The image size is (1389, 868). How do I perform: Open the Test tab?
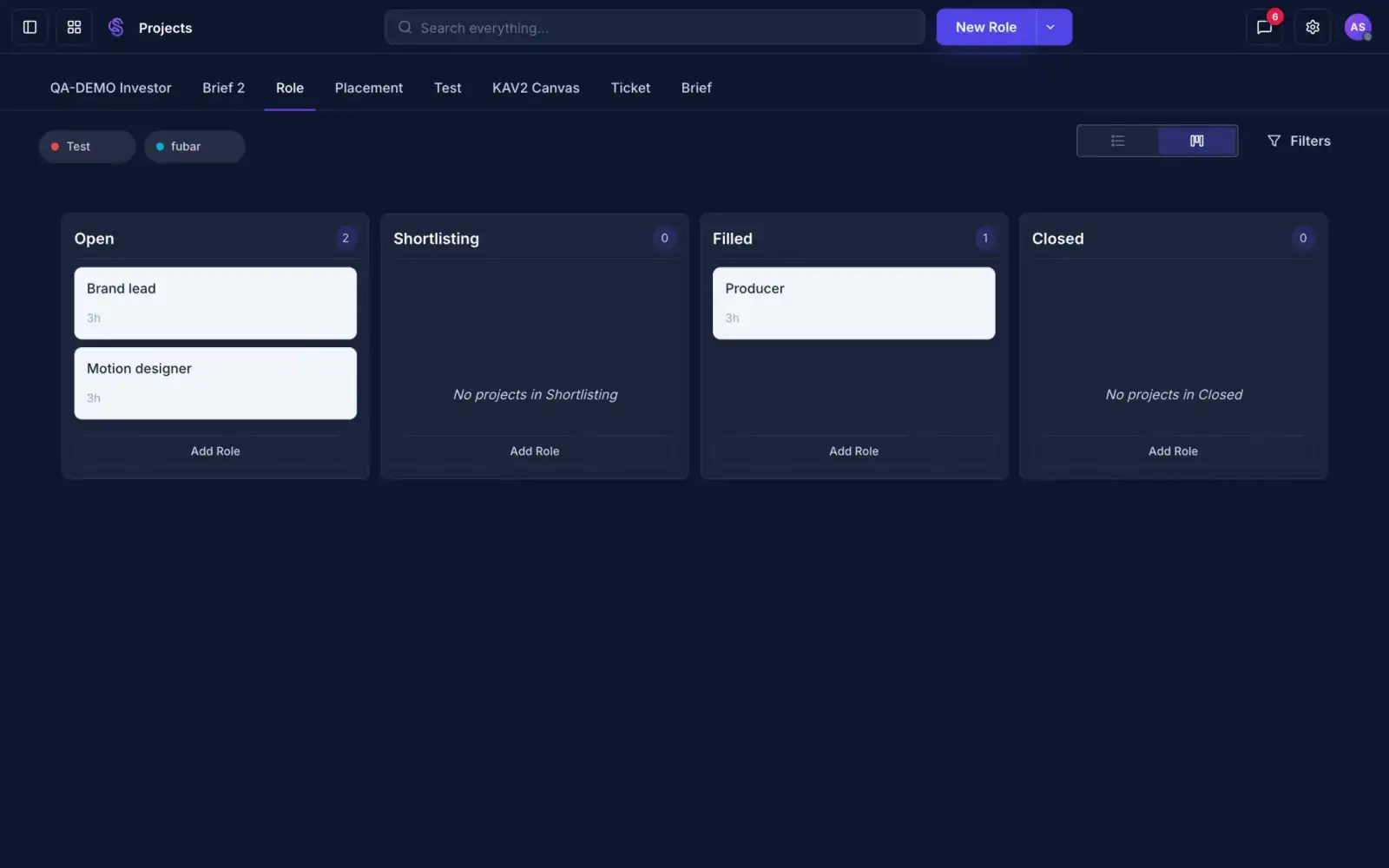pos(447,88)
